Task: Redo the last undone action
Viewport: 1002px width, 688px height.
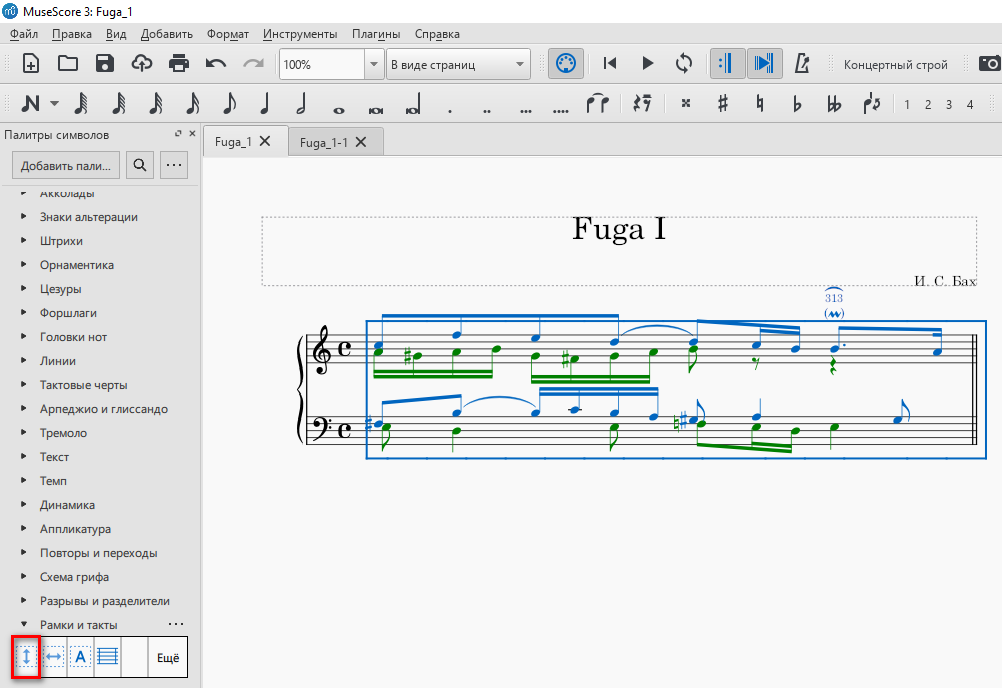Action: [x=254, y=64]
